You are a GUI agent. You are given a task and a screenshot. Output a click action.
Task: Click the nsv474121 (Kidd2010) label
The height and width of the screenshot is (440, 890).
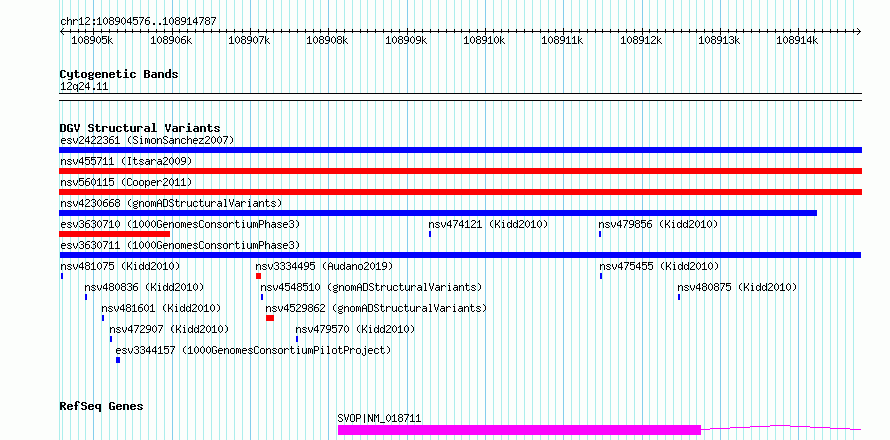coord(488,224)
